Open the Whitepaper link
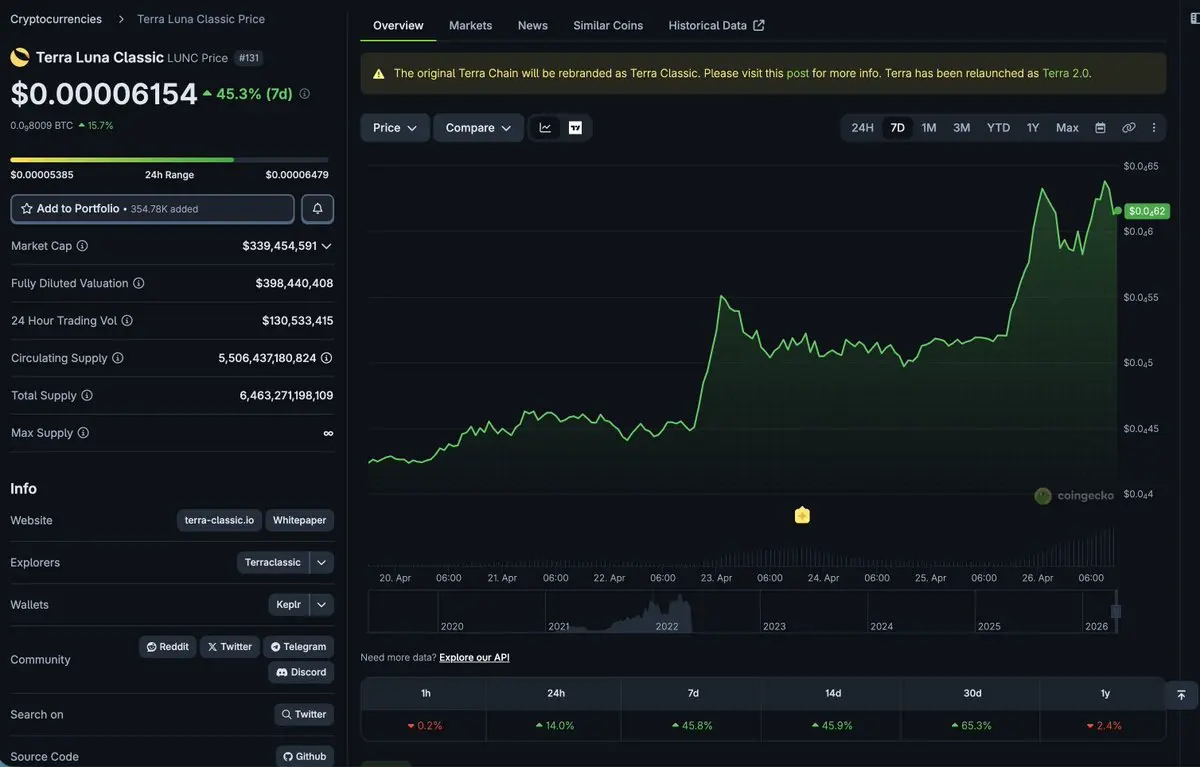Viewport: 1200px width, 767px height. (x=300, y=521)
